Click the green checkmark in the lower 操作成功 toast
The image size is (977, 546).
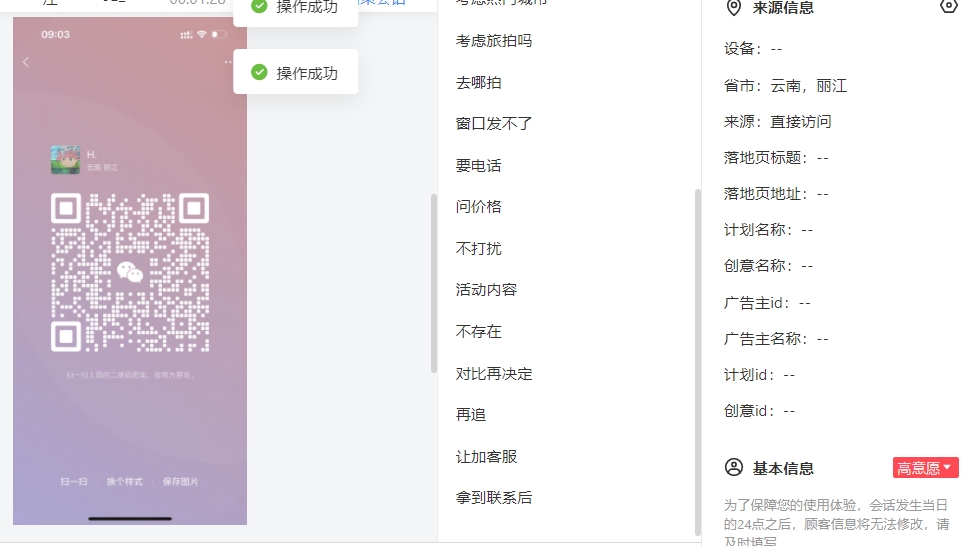259,72
